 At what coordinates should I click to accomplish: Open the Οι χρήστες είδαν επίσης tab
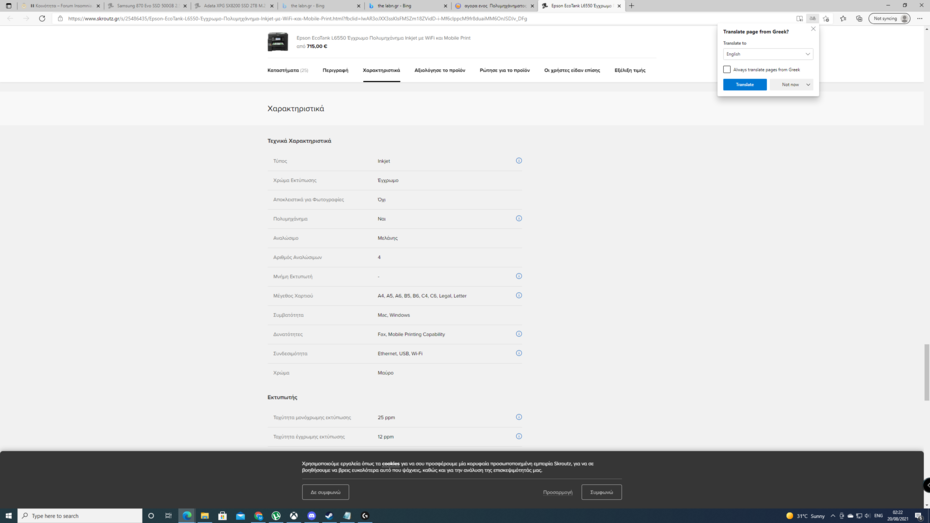coord(572,70)
